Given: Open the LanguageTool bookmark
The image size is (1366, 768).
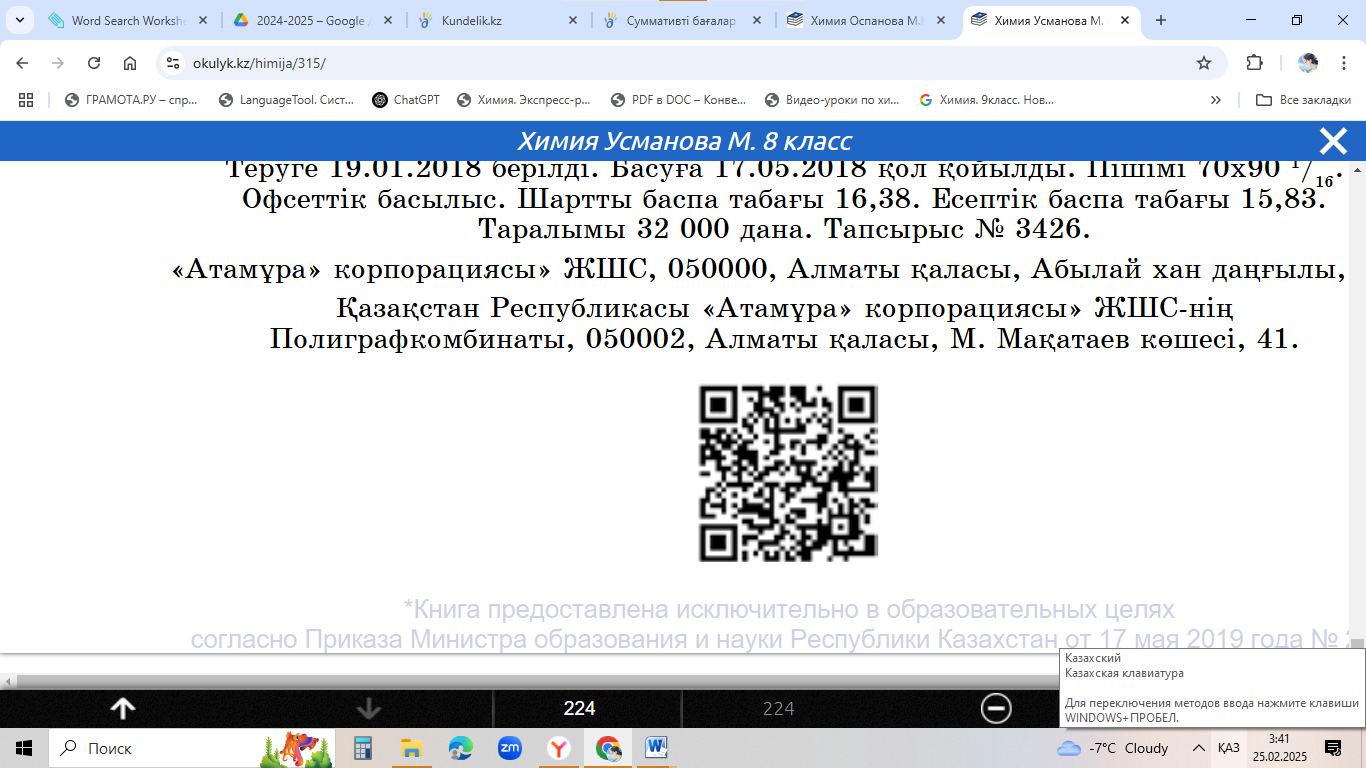Looking at the screenshot, I should (x=285, y=100).
